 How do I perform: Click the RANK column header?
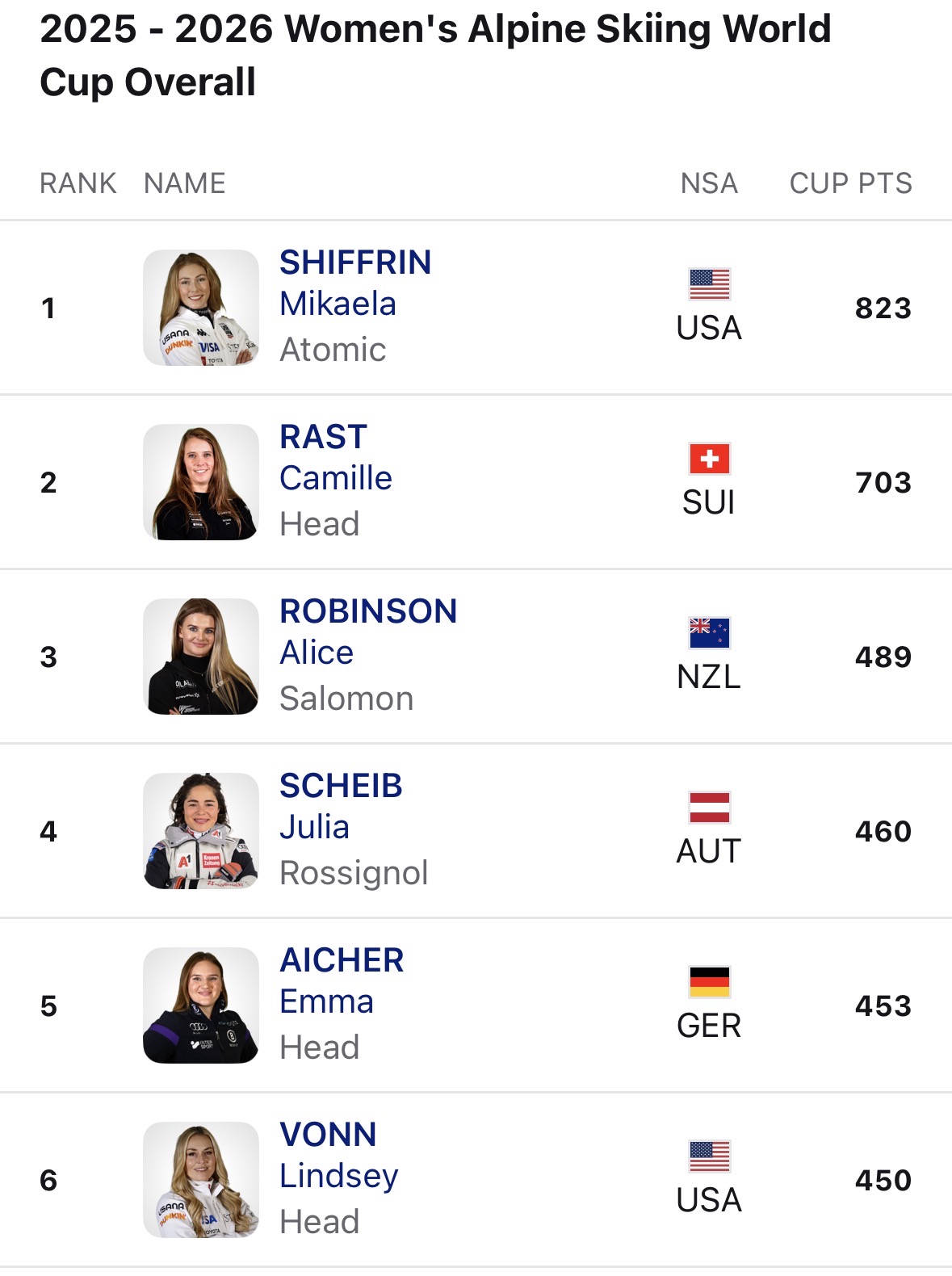coord(78,183)
